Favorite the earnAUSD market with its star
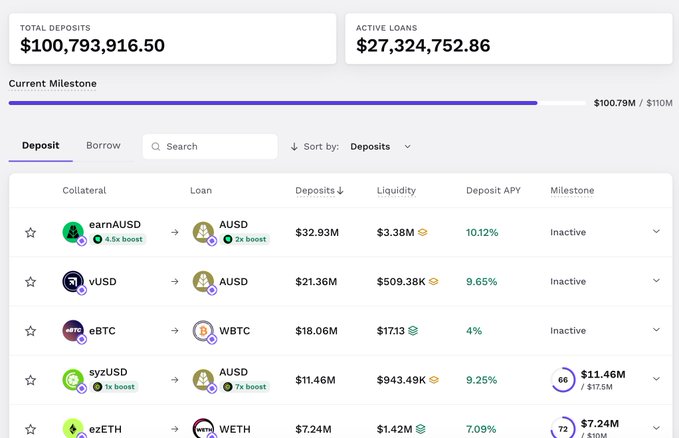679x438 pixels. coord(30,233)
